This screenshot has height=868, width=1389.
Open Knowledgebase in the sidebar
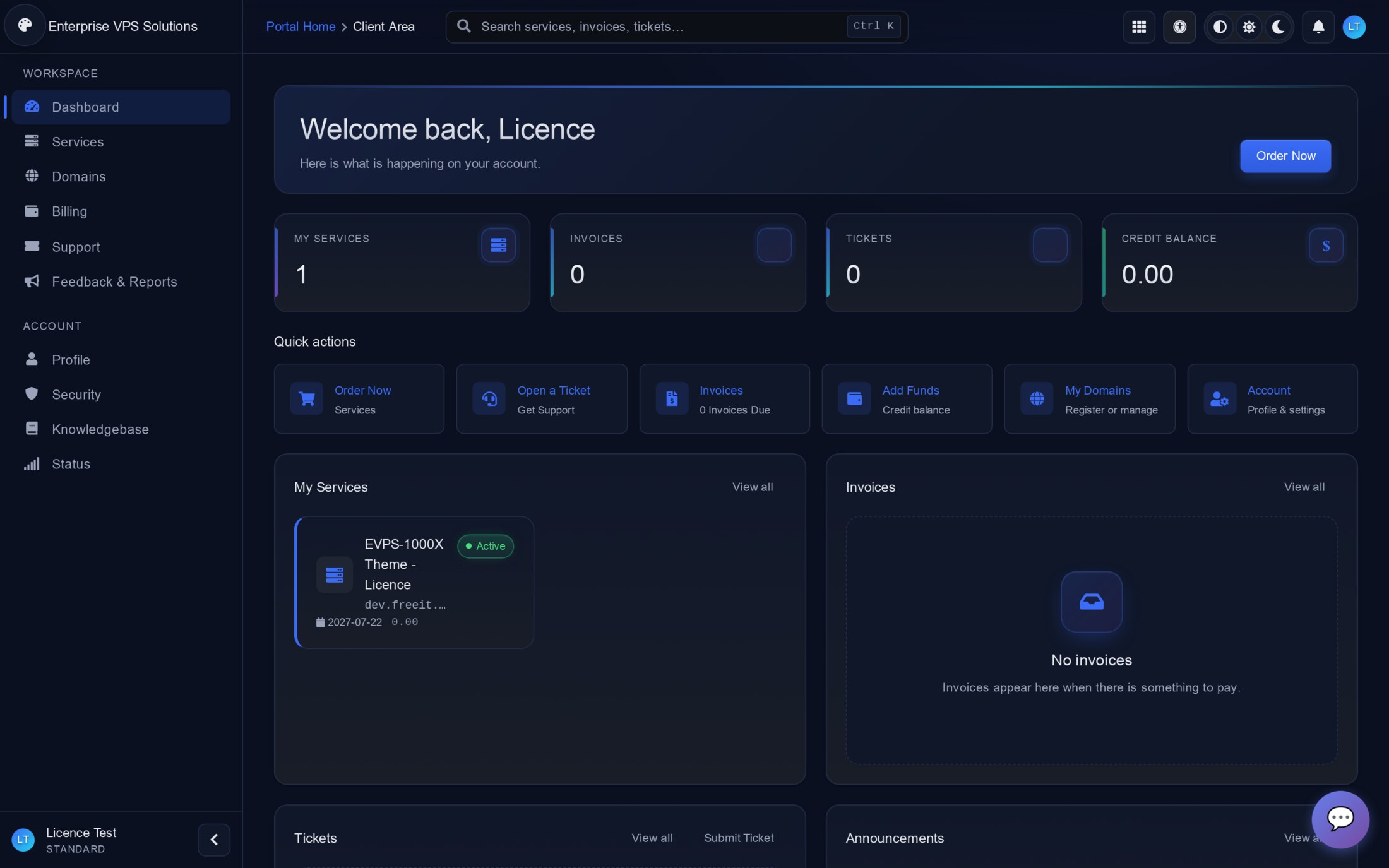(121, 429)
